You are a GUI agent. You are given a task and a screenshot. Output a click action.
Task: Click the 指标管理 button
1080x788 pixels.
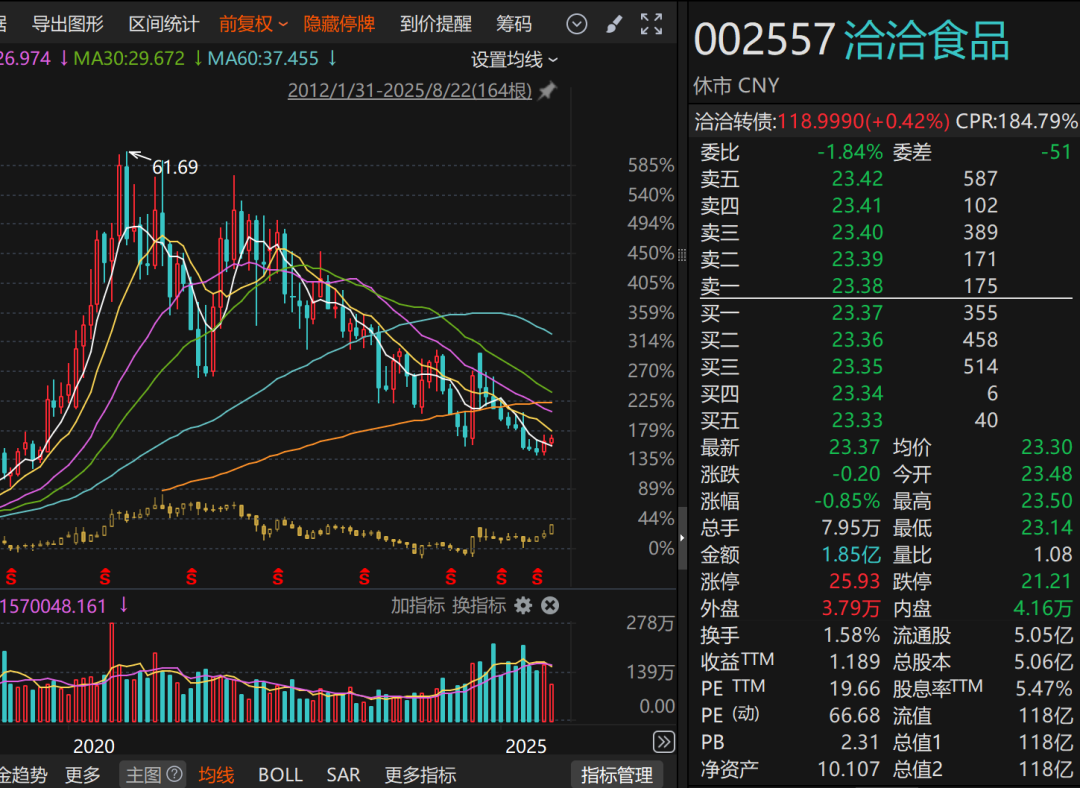(616, 775)
